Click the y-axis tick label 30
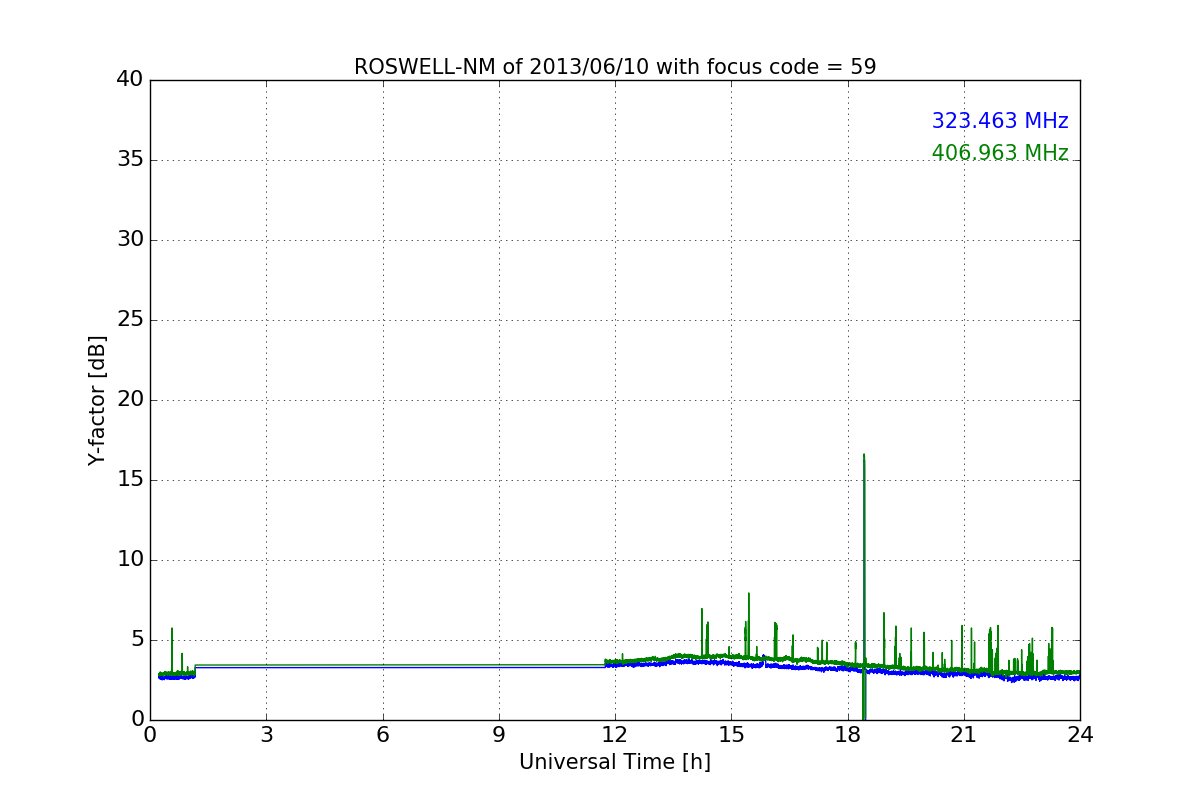Screen dimensions: 1200x800 130,240
